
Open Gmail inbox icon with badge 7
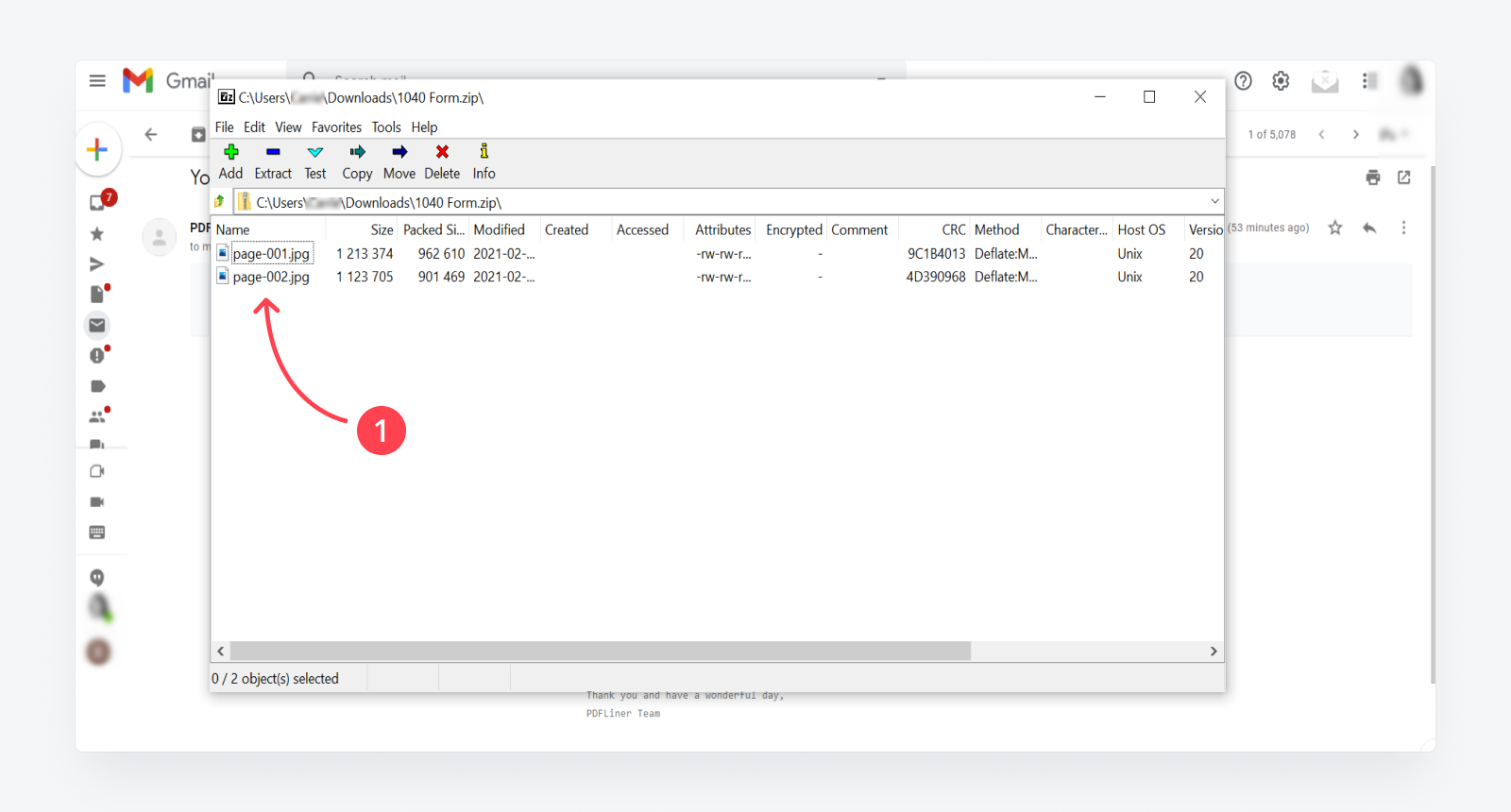pyautogui.click(x=98, y=202)
